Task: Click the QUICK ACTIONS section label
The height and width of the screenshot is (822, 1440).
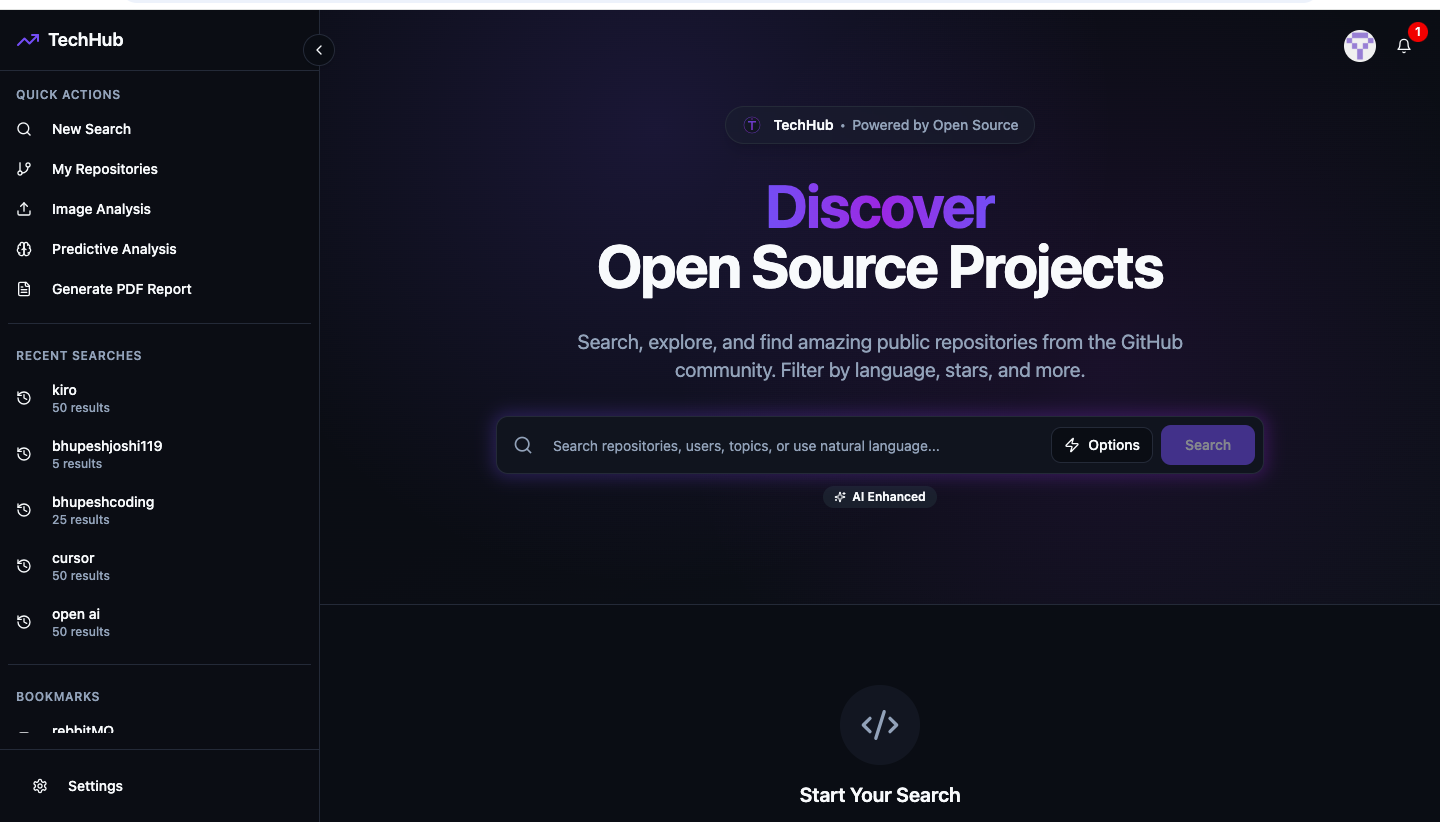Action: tap(68, 95)
